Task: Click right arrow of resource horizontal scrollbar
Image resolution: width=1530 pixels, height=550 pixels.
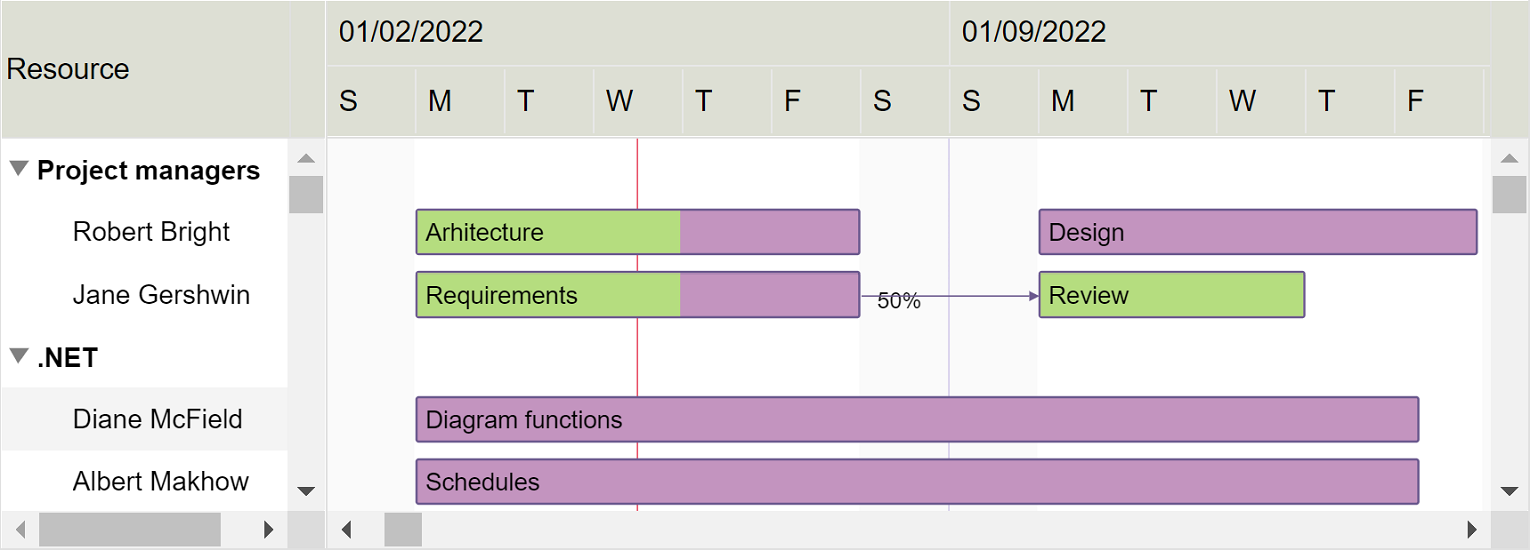Action: [268, 529]
